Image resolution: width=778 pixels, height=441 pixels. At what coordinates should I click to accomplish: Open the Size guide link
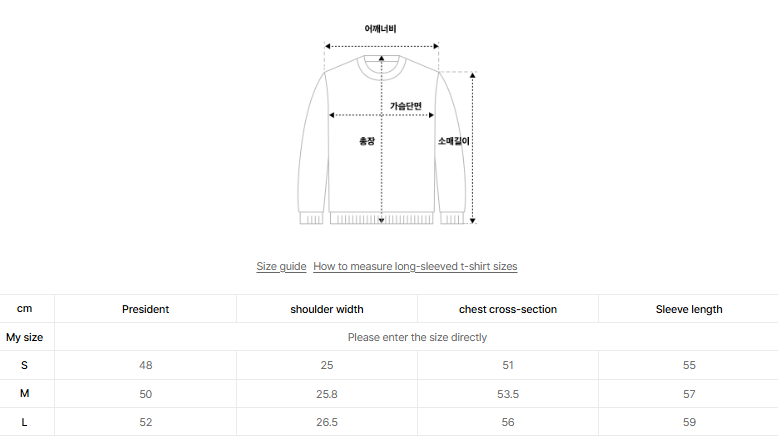[281, 266]
